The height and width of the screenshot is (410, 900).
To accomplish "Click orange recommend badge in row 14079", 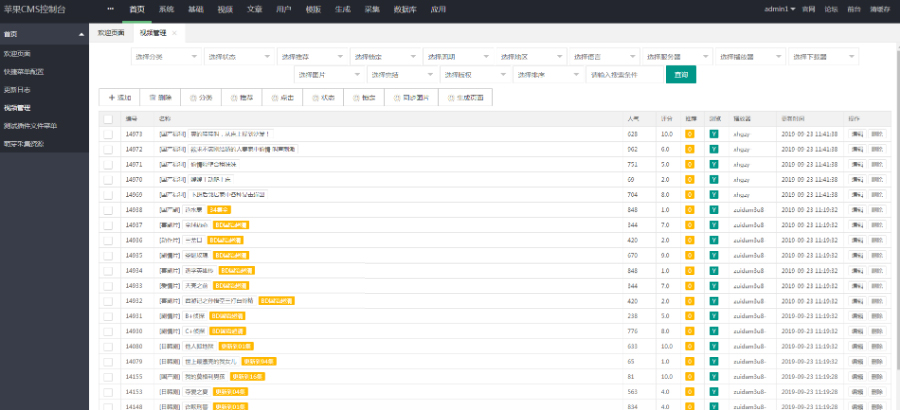I will click(689, 361).
